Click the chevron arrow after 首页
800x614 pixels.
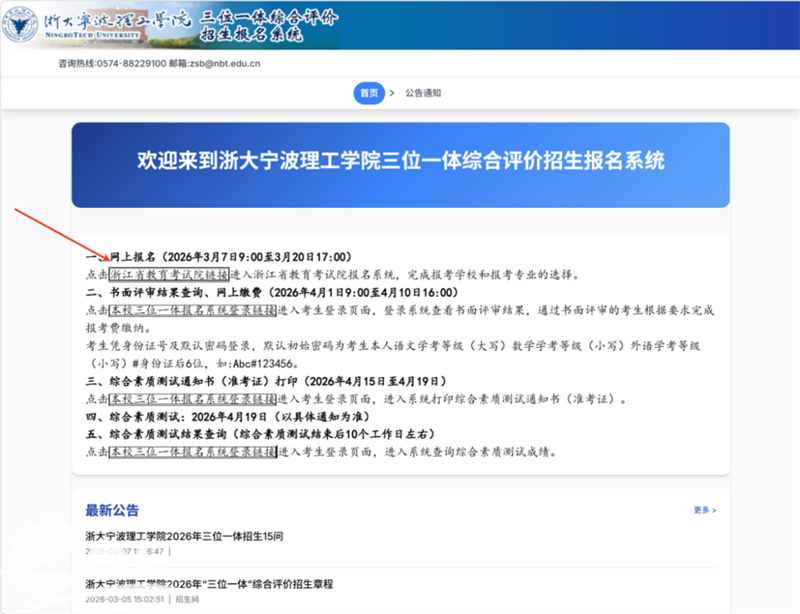(392, 93)
